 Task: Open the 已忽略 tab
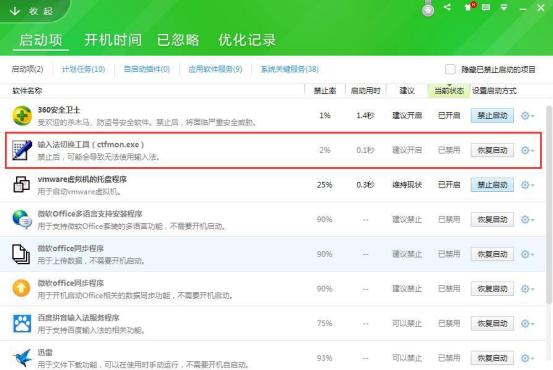[x=178, y=40]
